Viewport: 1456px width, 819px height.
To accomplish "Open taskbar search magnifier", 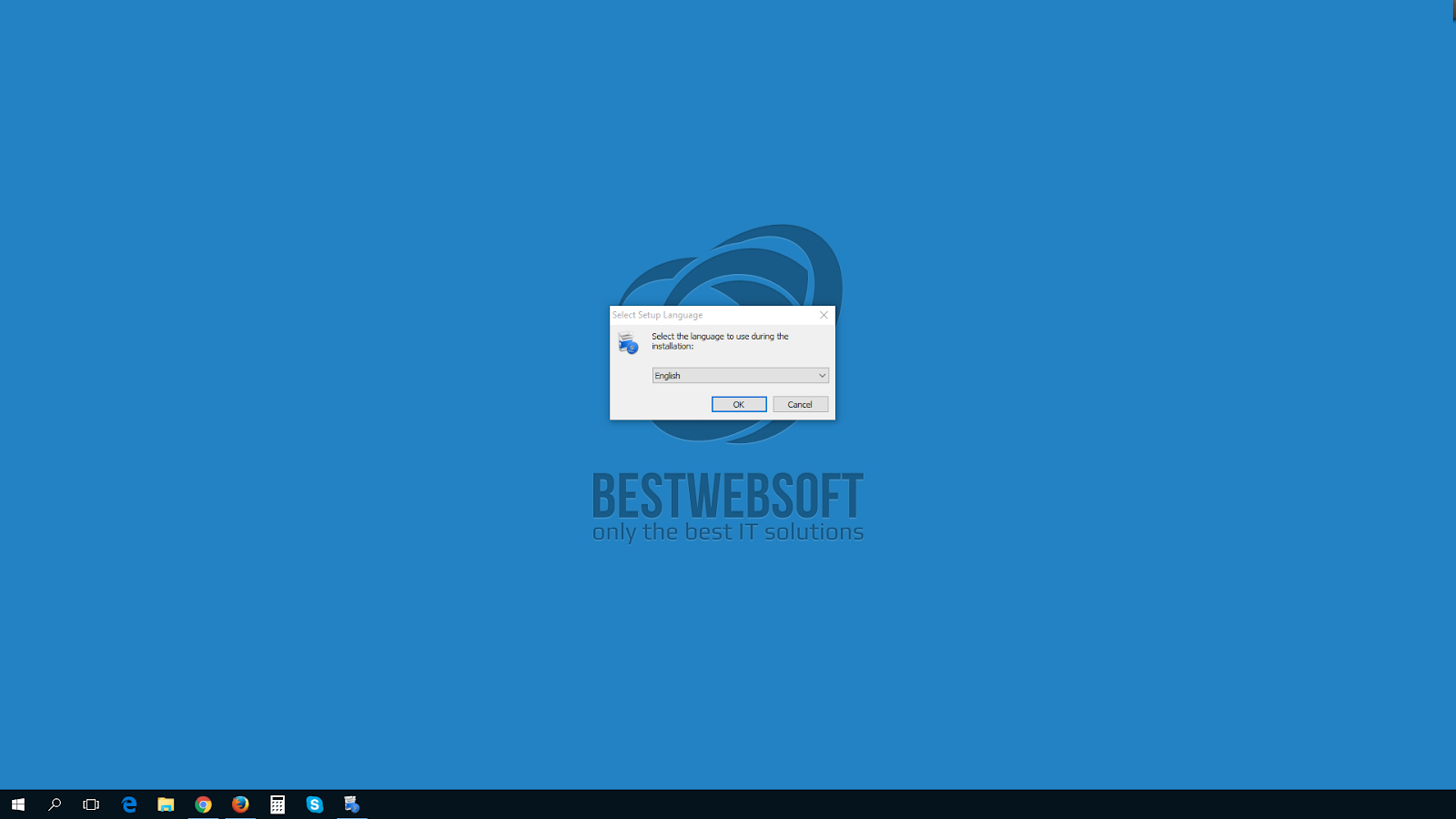I will (55, 804).
